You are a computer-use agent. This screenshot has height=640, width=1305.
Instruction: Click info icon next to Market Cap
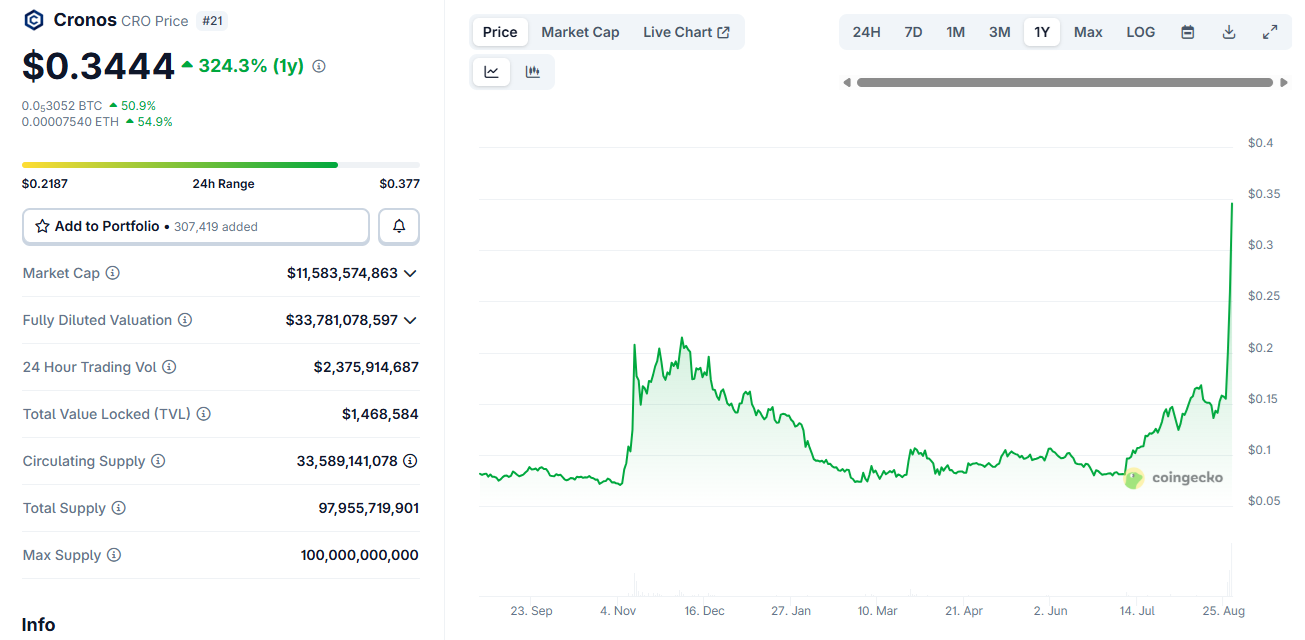tap(113, 273)
